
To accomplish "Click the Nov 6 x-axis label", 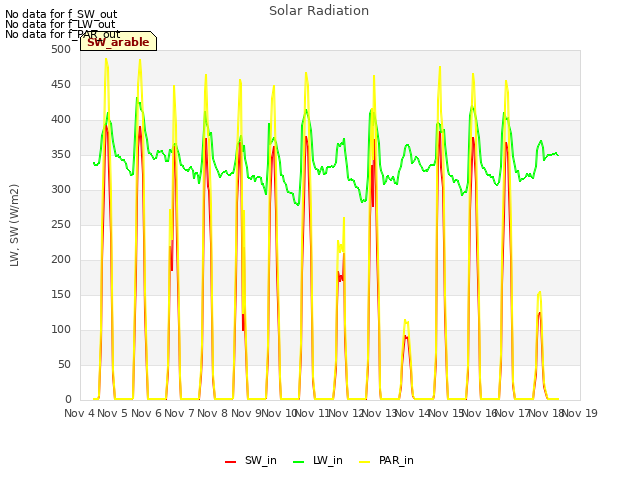I will click(146, 413).
